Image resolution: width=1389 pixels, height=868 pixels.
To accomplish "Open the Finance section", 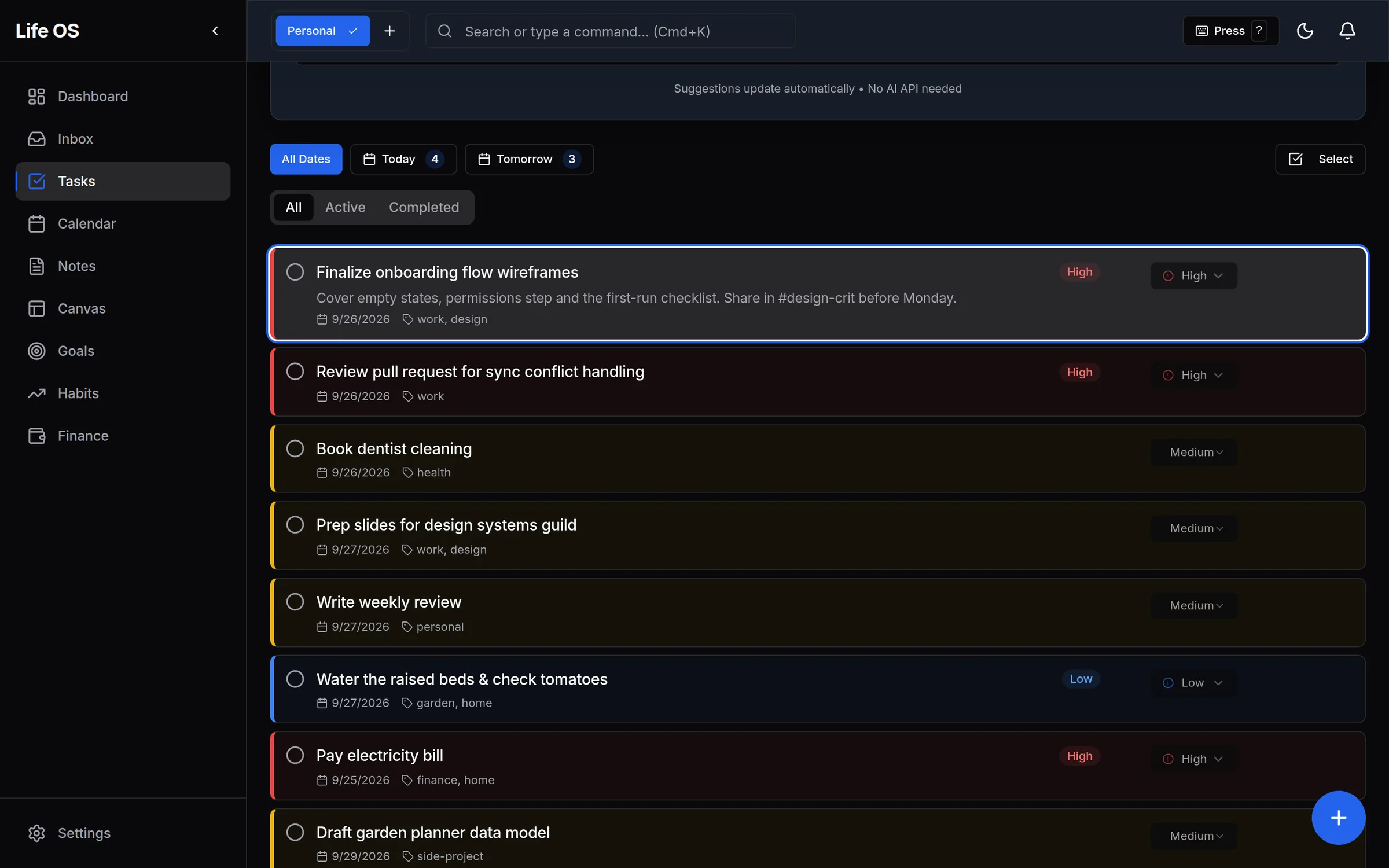I will pos(123,436).
